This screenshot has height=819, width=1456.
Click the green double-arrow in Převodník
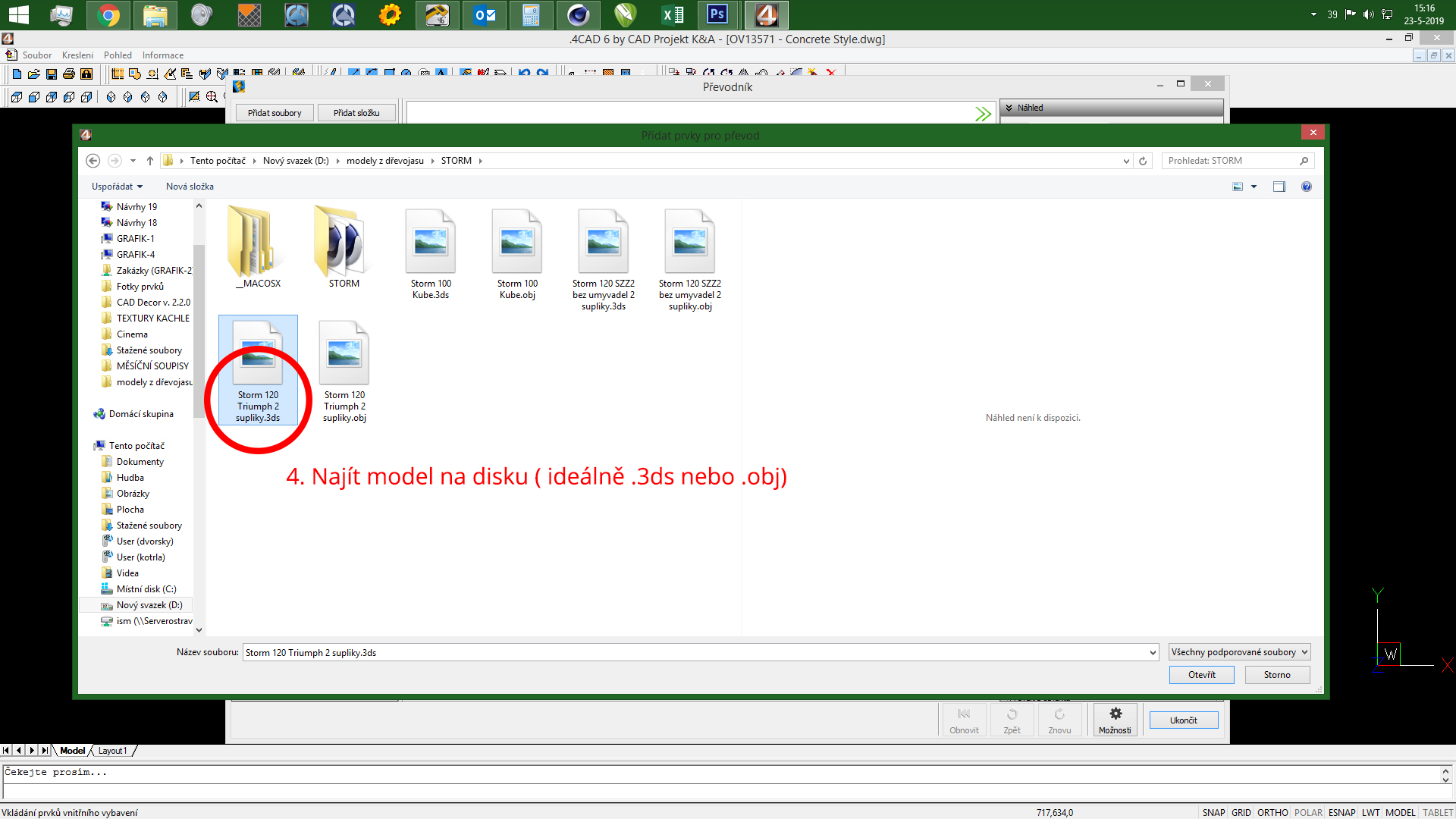pyautogui.click(x=983, y=114)
